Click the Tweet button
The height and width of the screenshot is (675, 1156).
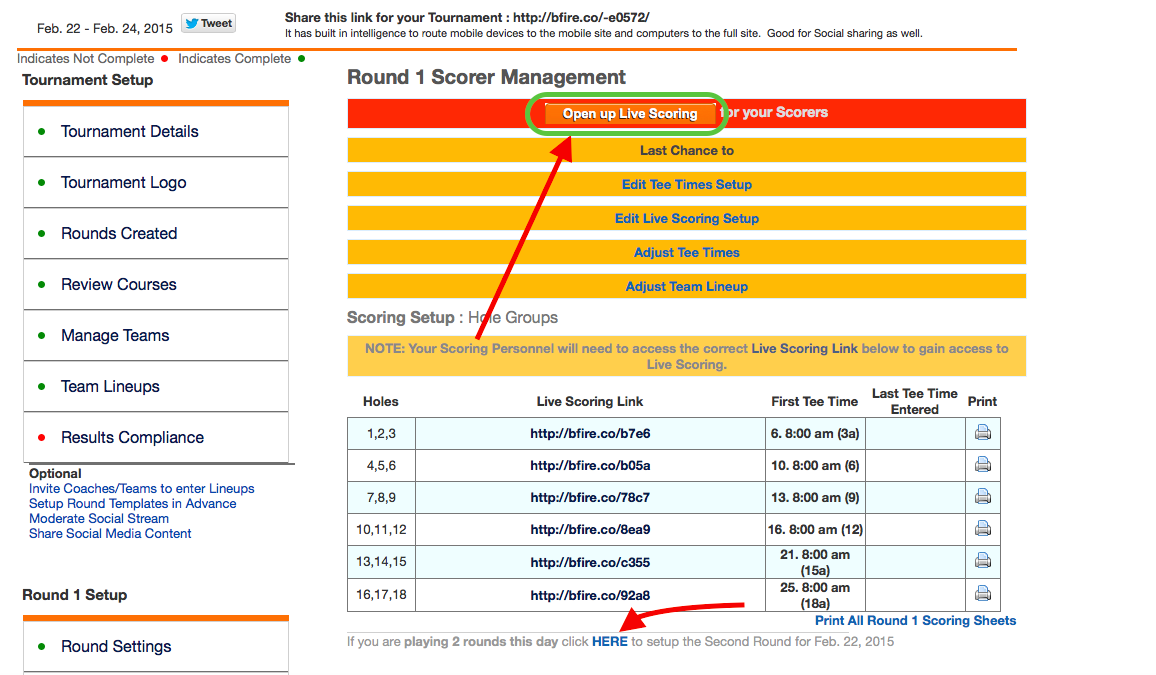[208, 23]
